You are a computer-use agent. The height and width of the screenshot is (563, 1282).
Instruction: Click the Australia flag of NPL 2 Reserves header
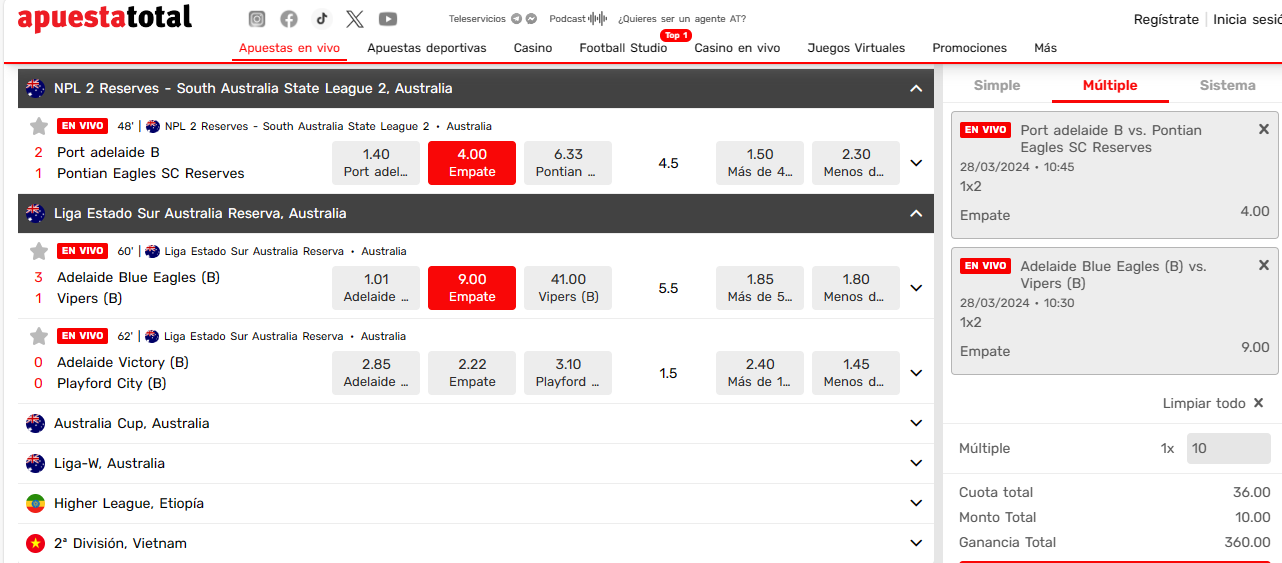point(36,88)
